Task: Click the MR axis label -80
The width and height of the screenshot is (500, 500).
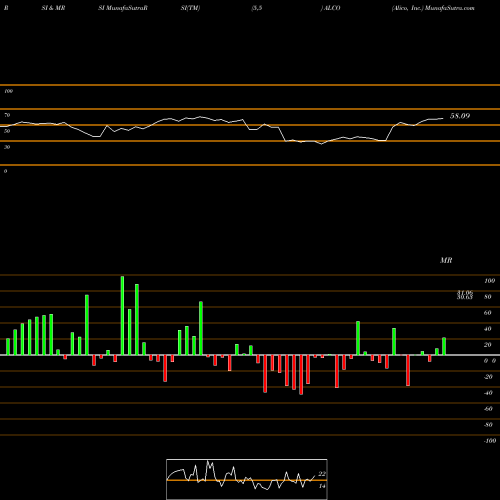Action: (488, 425)
